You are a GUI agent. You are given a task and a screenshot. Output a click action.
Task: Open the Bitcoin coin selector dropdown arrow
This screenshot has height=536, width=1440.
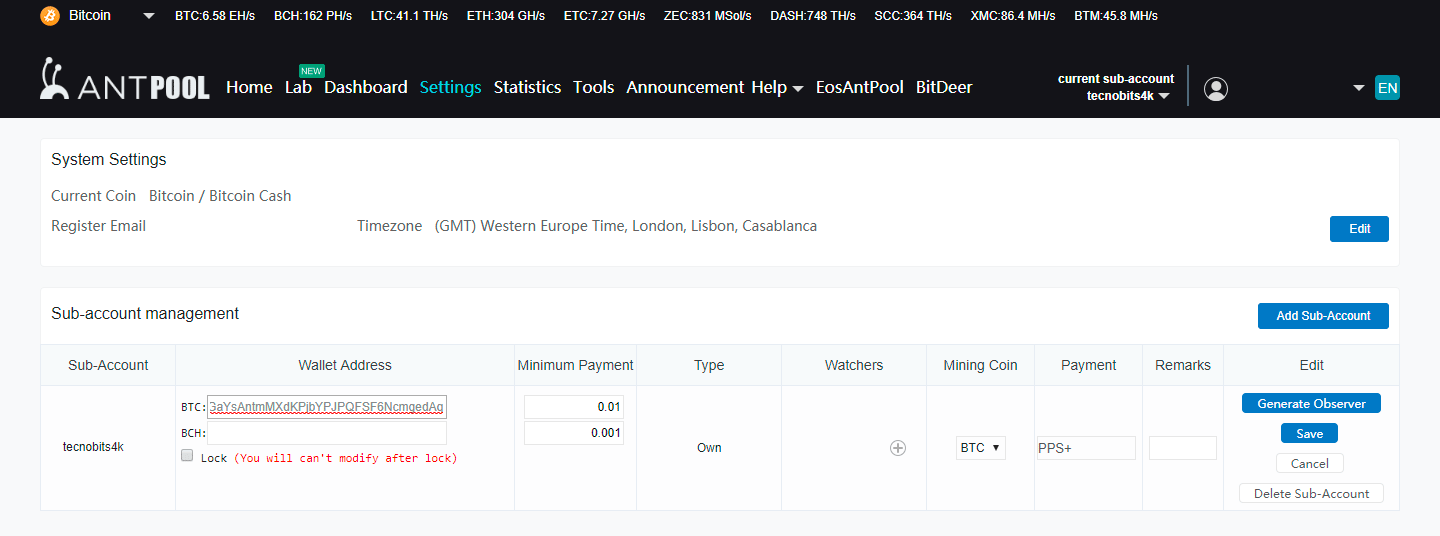point(149,16)
